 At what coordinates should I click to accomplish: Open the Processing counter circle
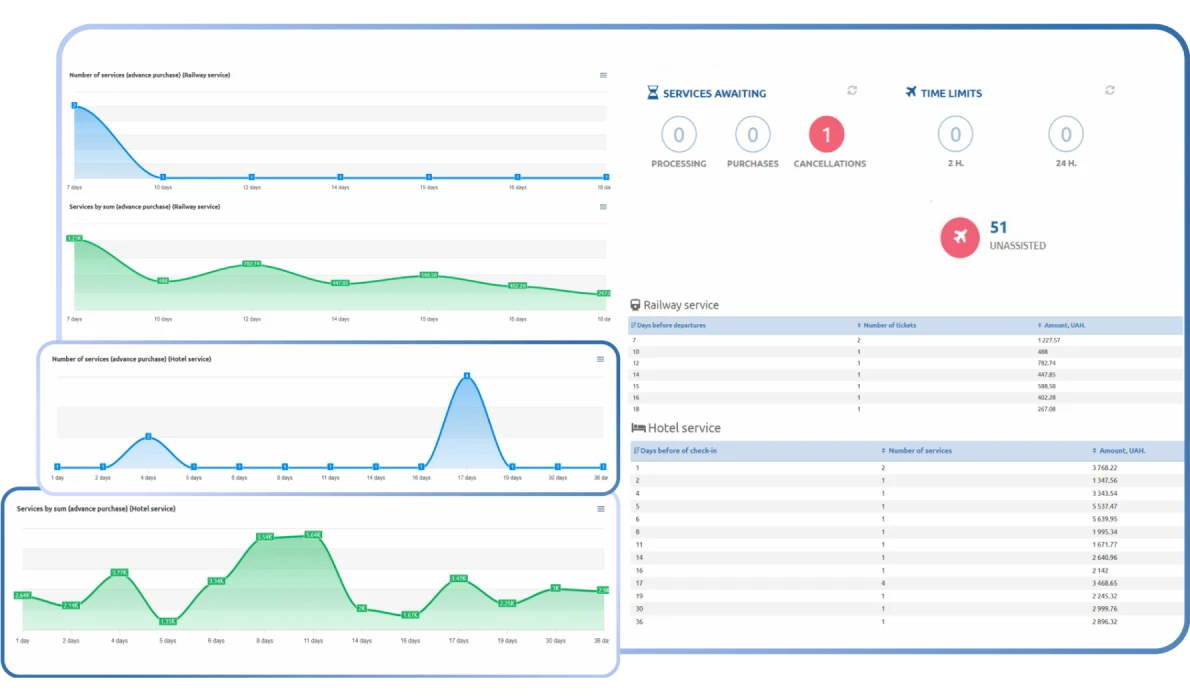tap(679, 134)
